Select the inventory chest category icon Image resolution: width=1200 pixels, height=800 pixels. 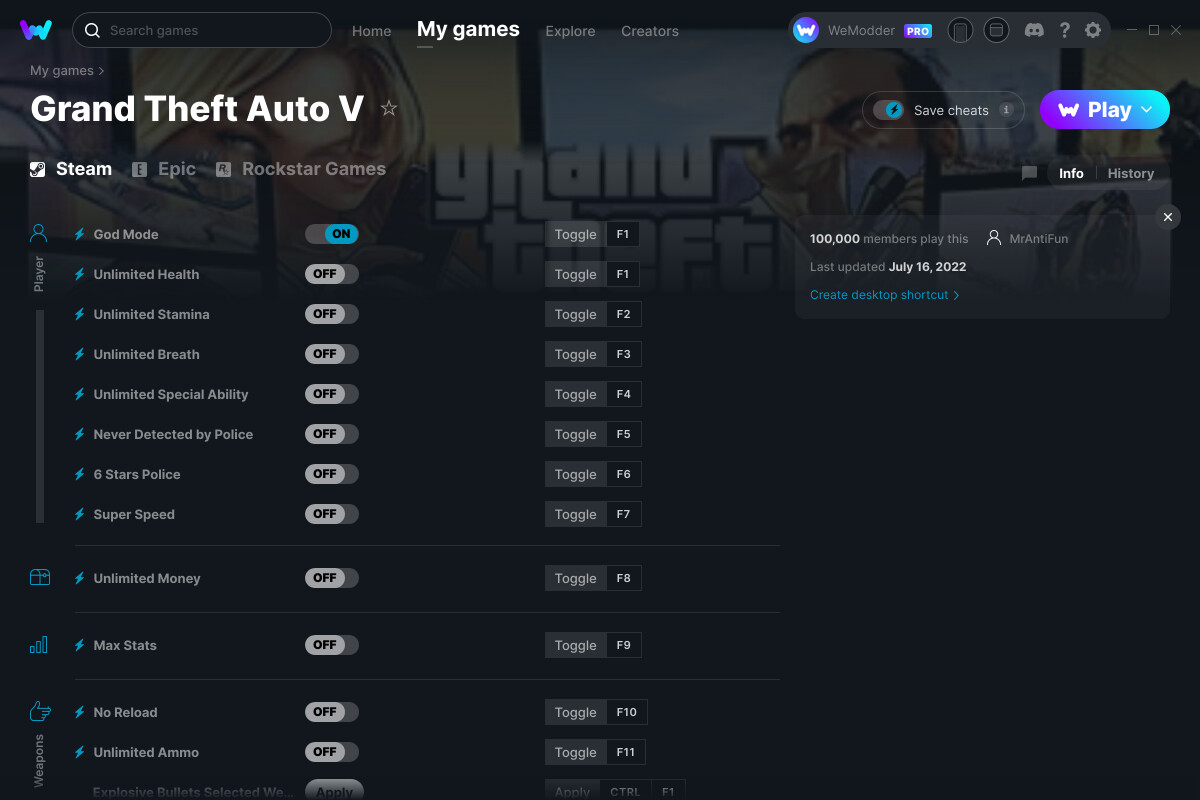pos(39,577)
